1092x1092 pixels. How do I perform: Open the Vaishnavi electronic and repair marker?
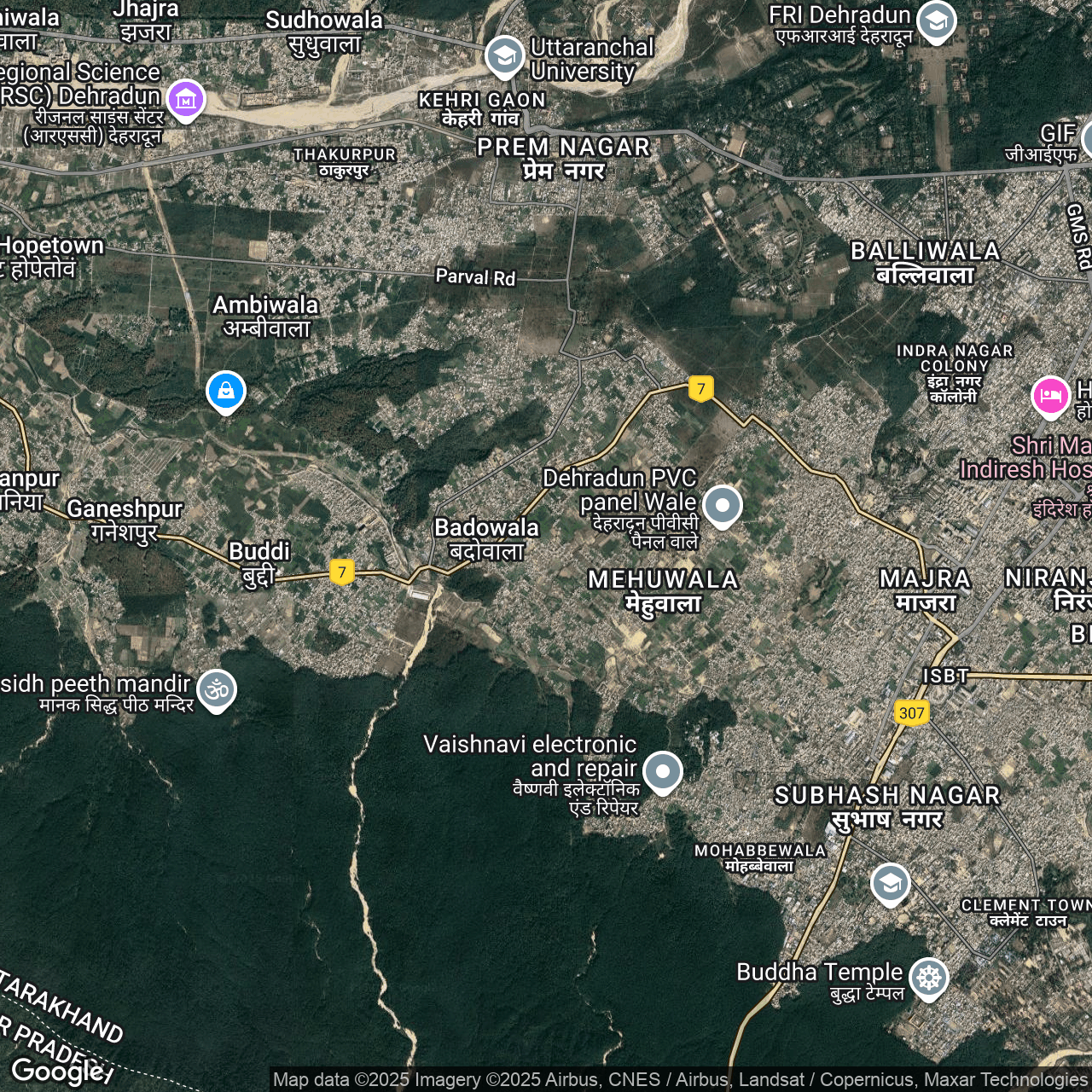663,772
